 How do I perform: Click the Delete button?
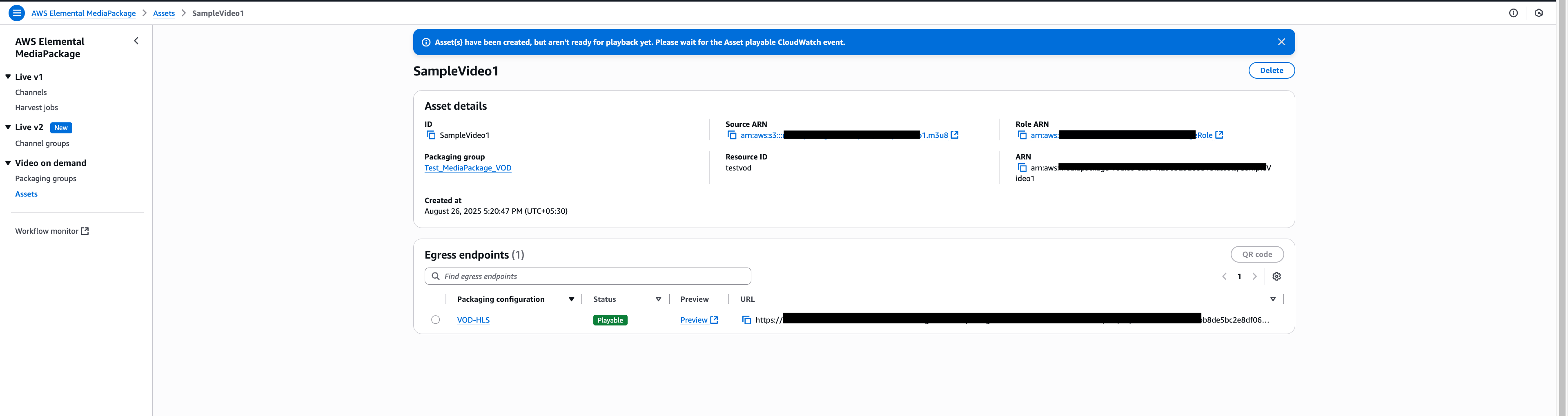[1271, 71]
